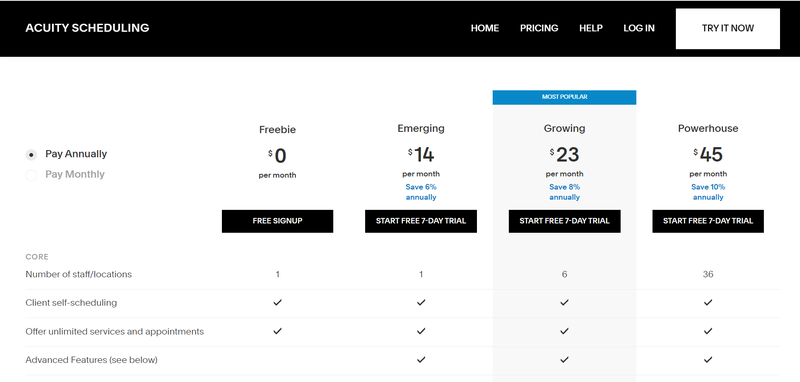Screen dimensions: 800x382
Task: Click the Save 6% annually text
Action: pos(421,192)
